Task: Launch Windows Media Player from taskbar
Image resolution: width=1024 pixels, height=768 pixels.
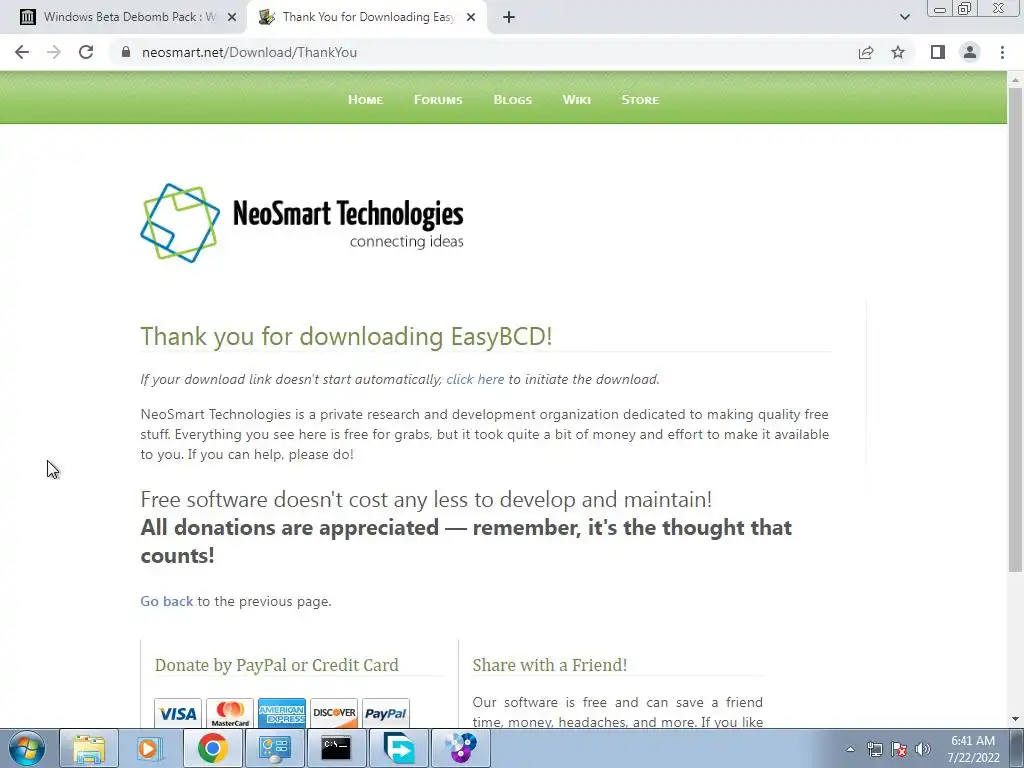Action: pyautogui.click(x=150, y=748)
